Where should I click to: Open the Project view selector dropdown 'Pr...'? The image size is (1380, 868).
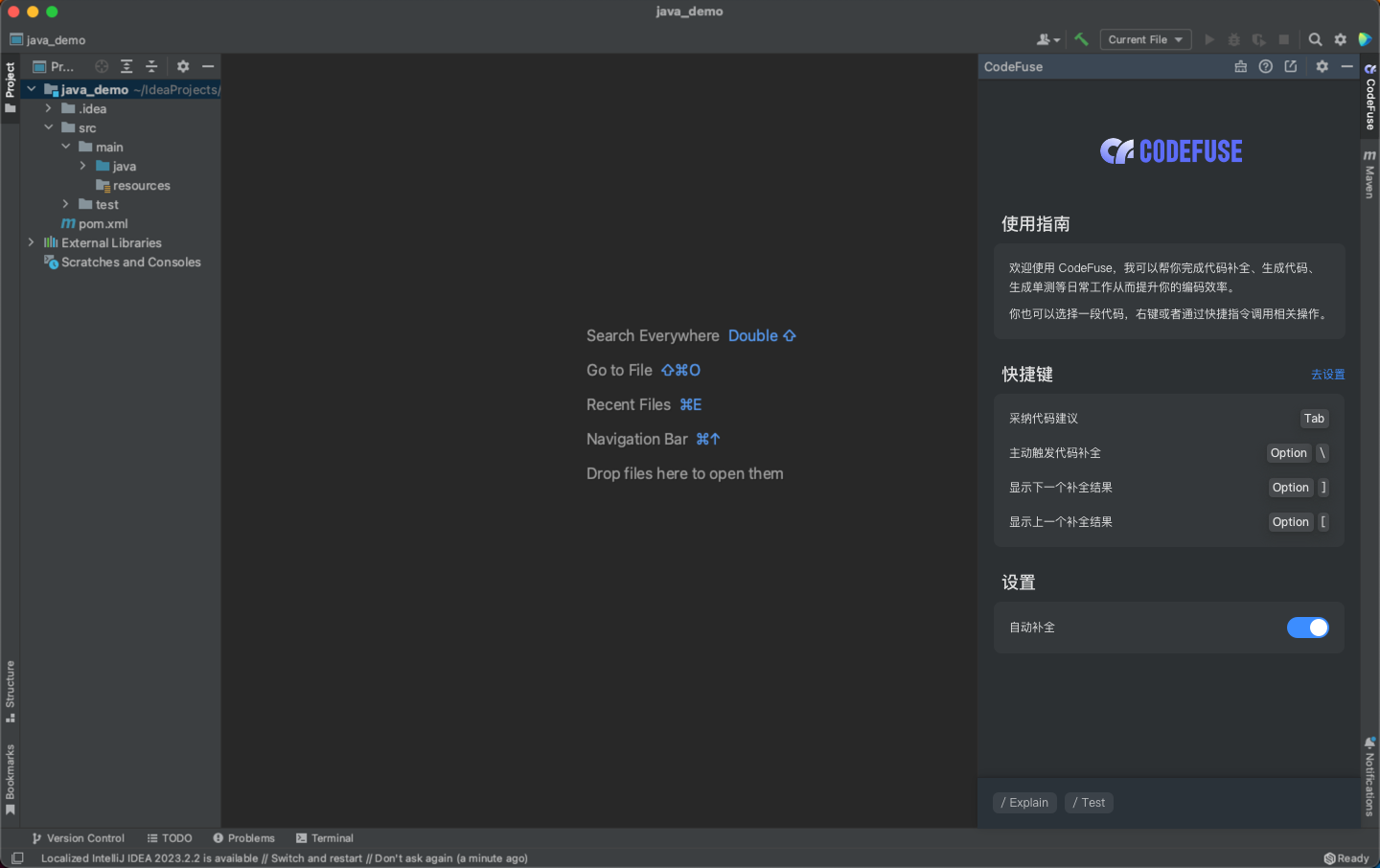[54, 66]
